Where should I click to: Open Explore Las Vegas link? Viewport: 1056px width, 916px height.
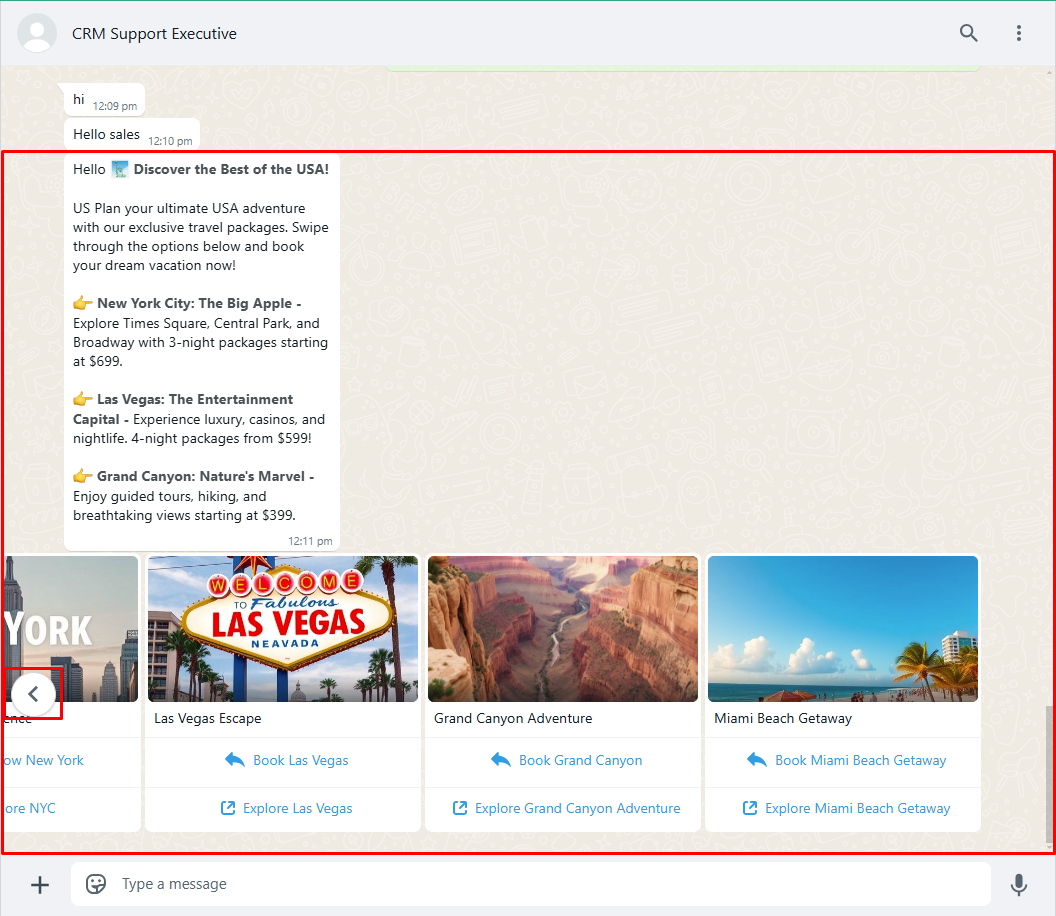point(287,808)
